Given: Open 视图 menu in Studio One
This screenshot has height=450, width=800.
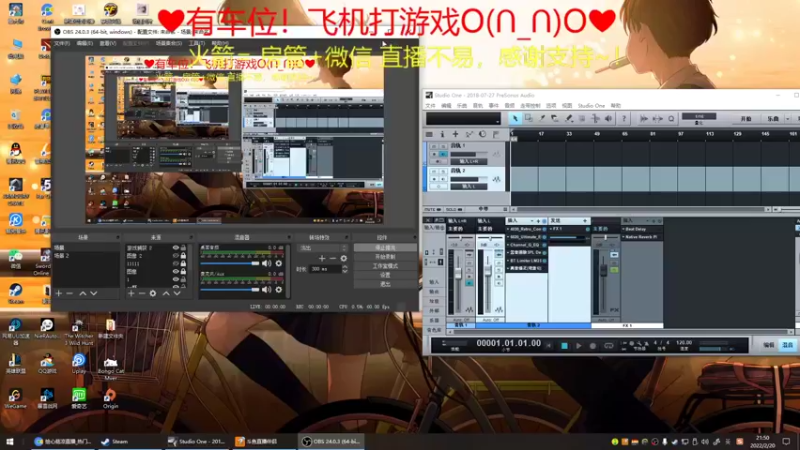Looking at the screenshot, I should [567, 106].
